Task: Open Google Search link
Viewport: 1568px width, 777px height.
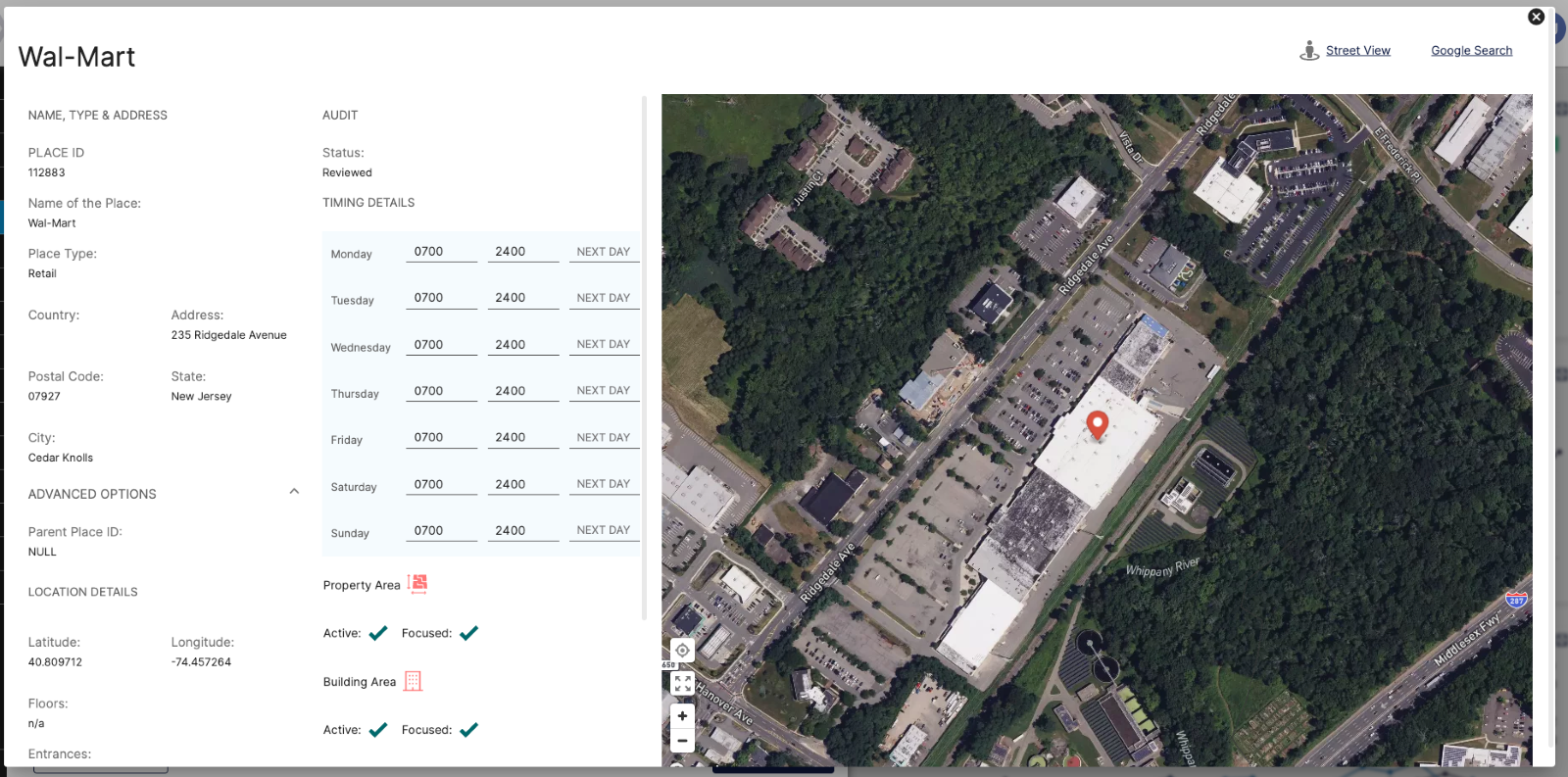Action: [x=1471, y=51]
